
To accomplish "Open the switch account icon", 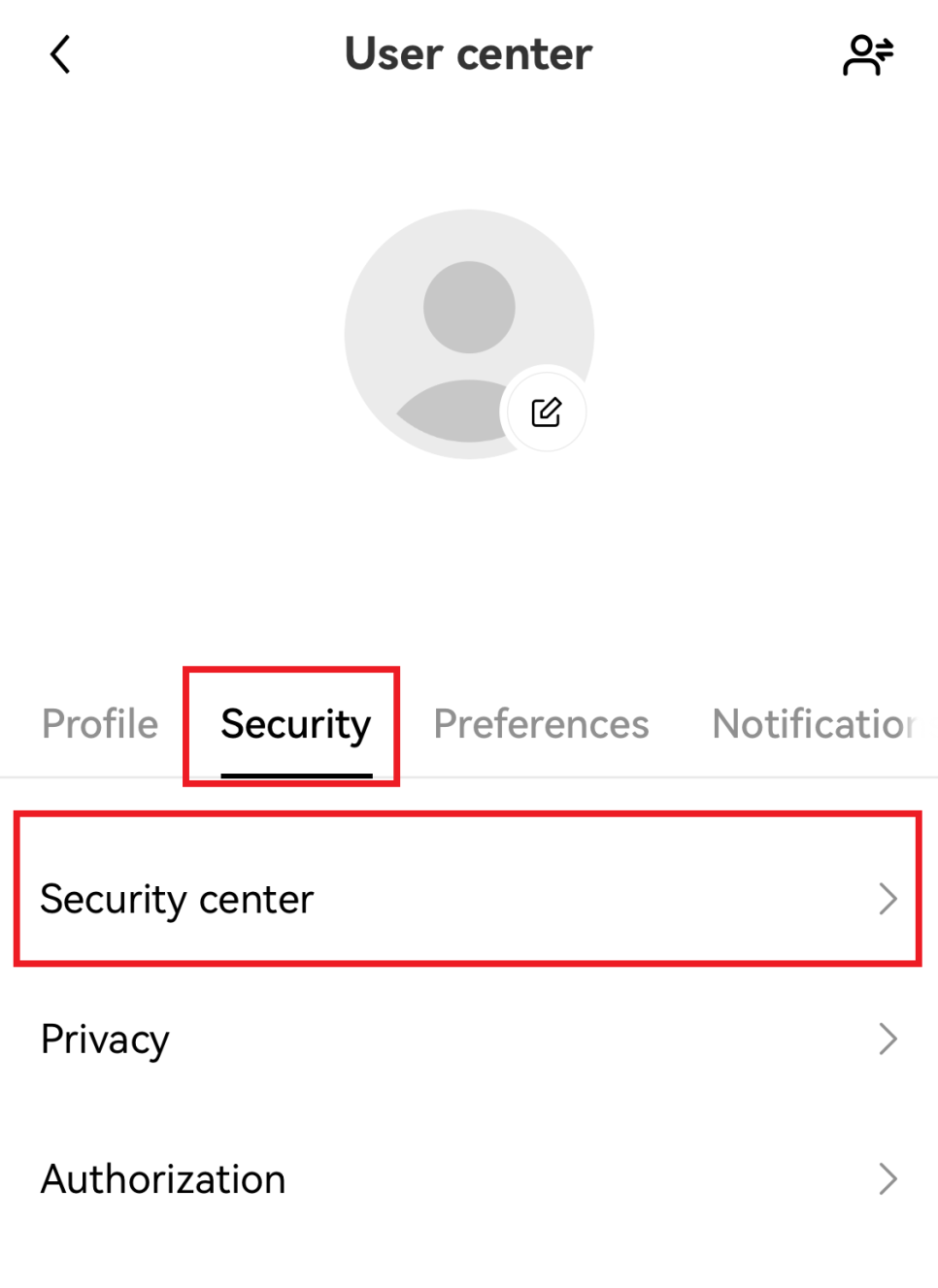I will 867,54.
